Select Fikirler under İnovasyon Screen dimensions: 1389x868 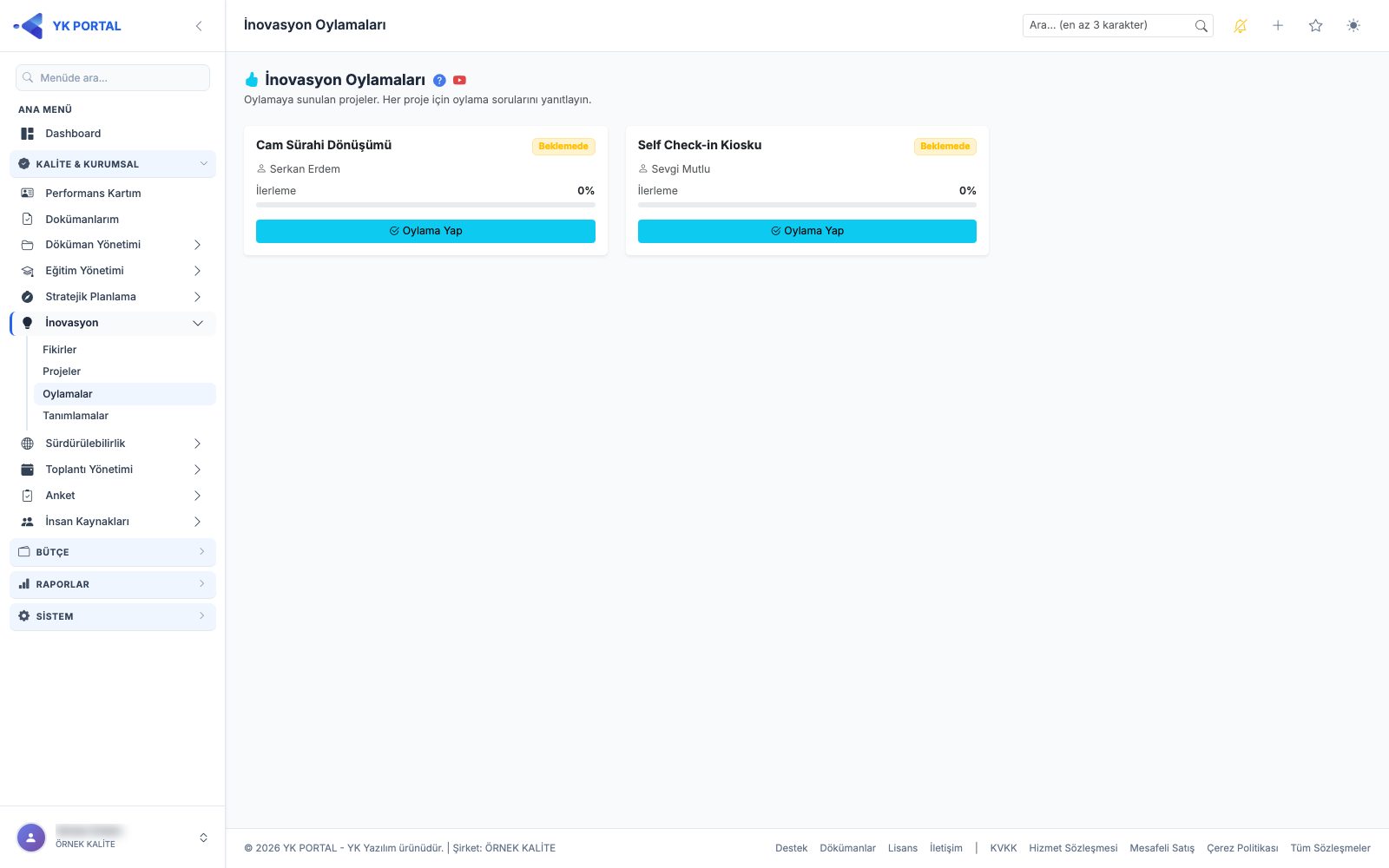pos(125,350)
